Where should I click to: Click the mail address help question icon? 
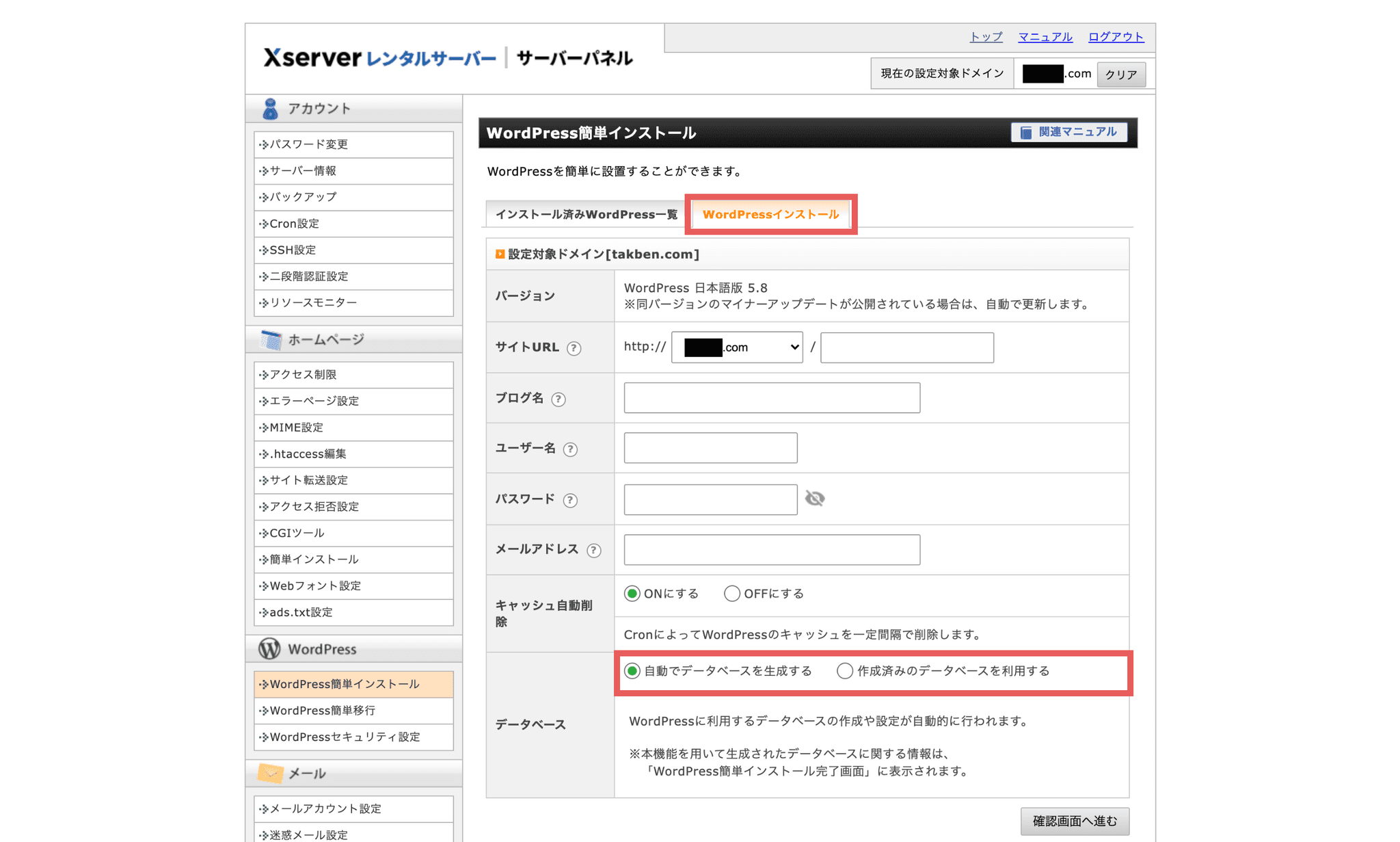click(x=594, y=550)
